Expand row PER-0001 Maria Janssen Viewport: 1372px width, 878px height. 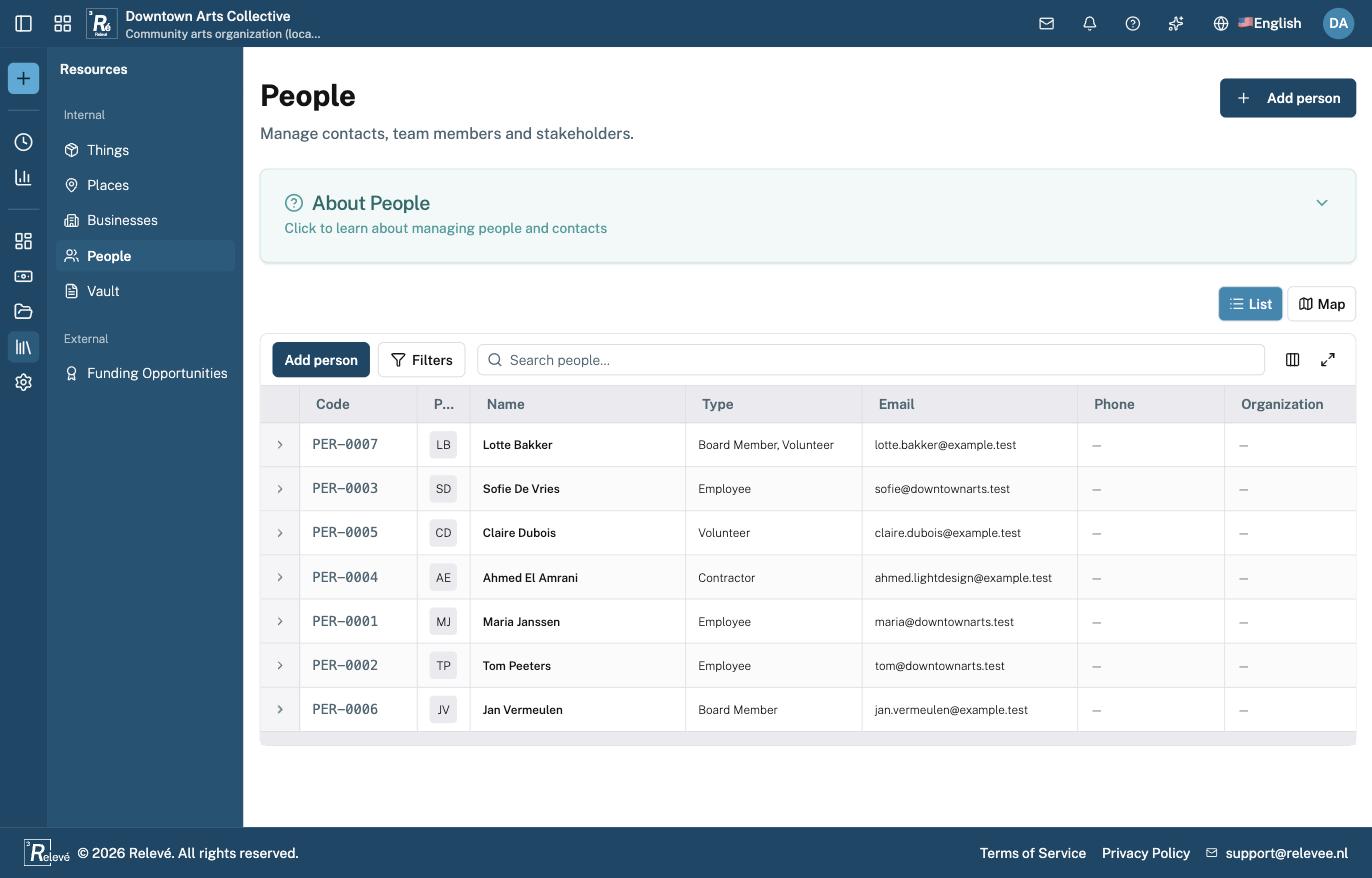click(280, 621)
